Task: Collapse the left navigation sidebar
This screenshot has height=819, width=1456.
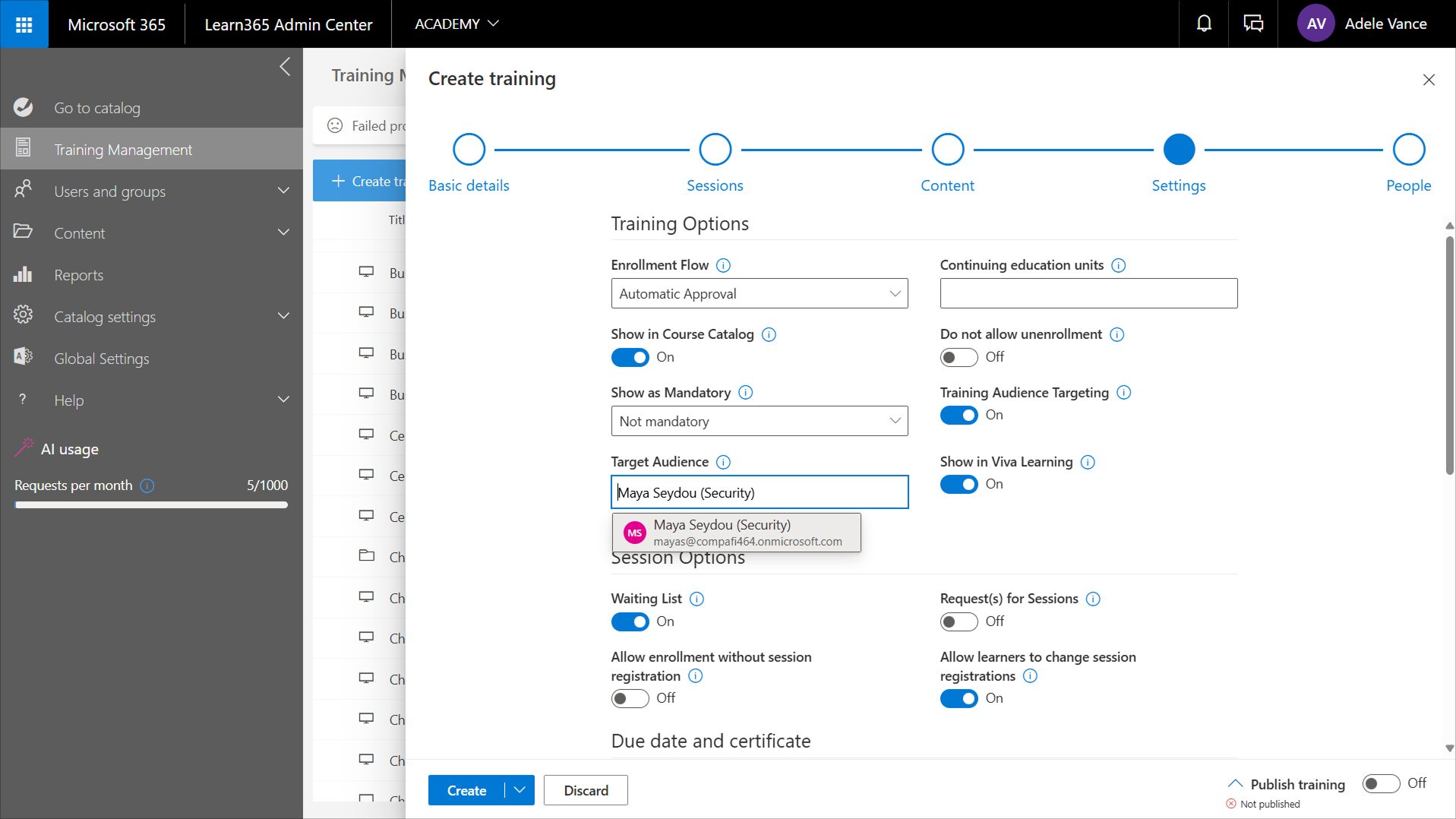Action: tap(285, 67)
